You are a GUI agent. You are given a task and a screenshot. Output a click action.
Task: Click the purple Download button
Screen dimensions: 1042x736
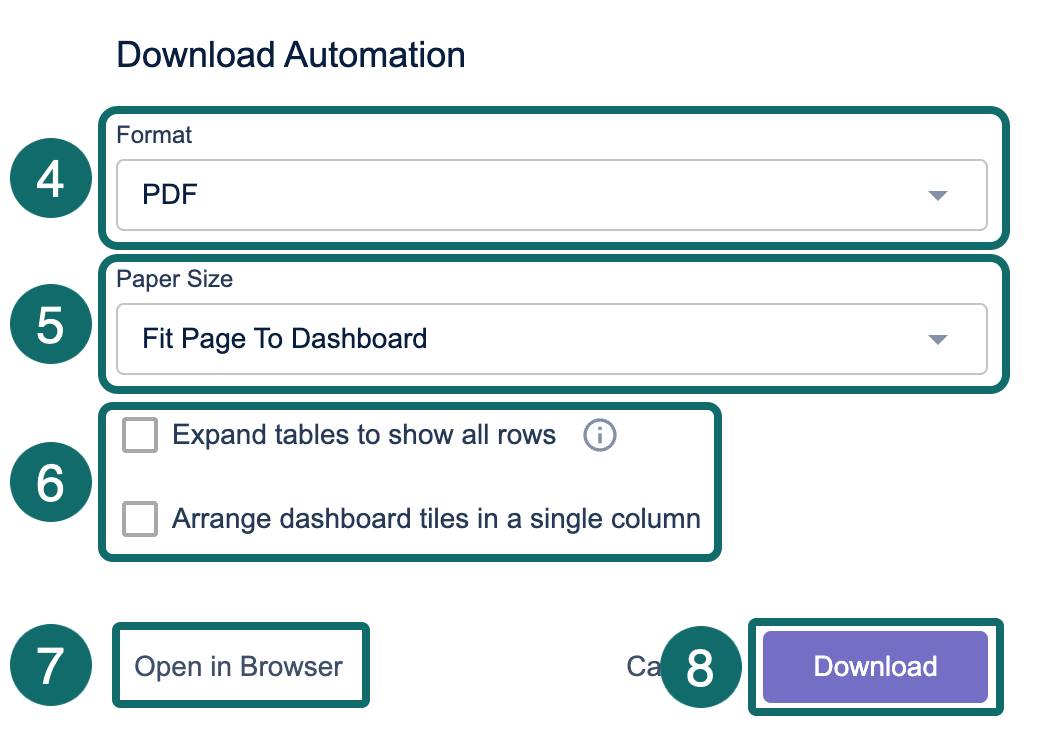[875, 666]
